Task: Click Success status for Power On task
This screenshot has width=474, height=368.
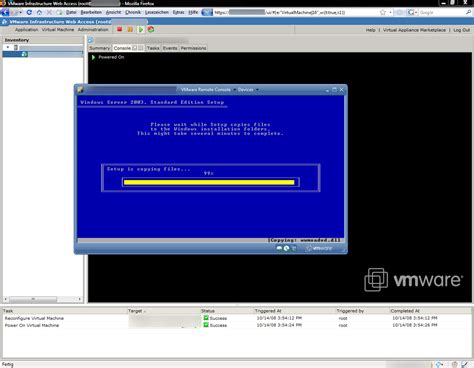Action: [x=215, y=325]
